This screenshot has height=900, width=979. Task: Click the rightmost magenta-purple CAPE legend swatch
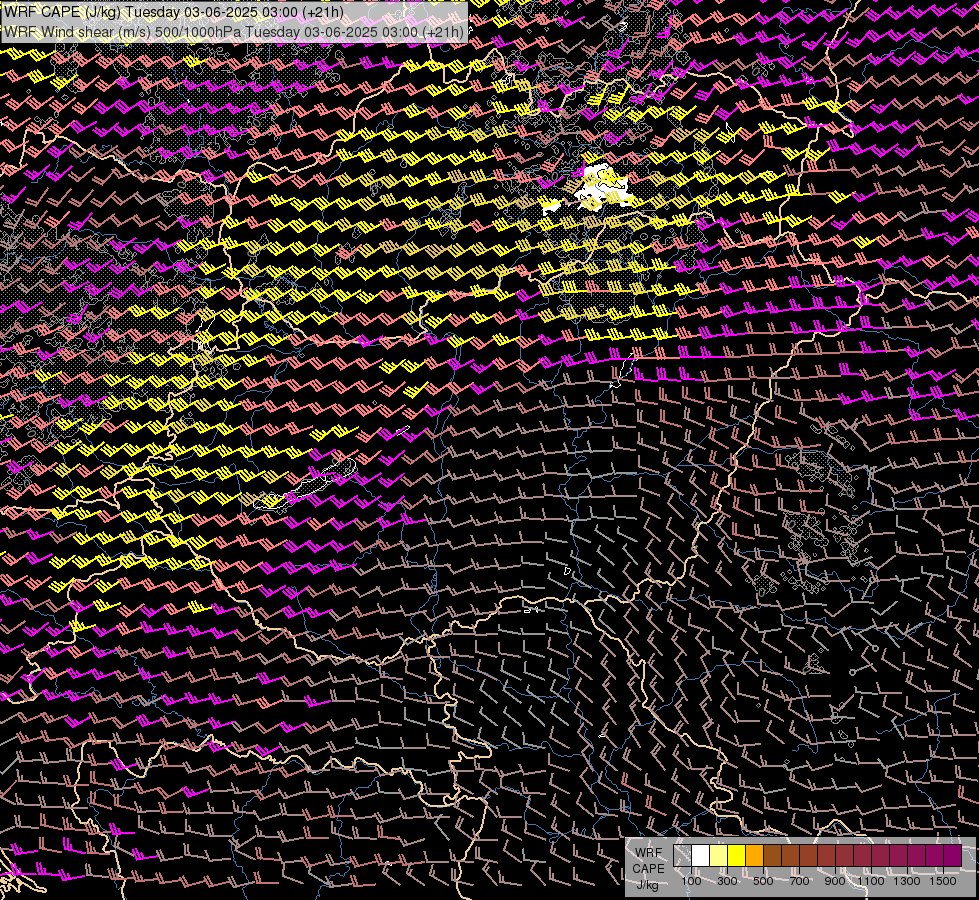pyautogui.click(x=952, y=856)
